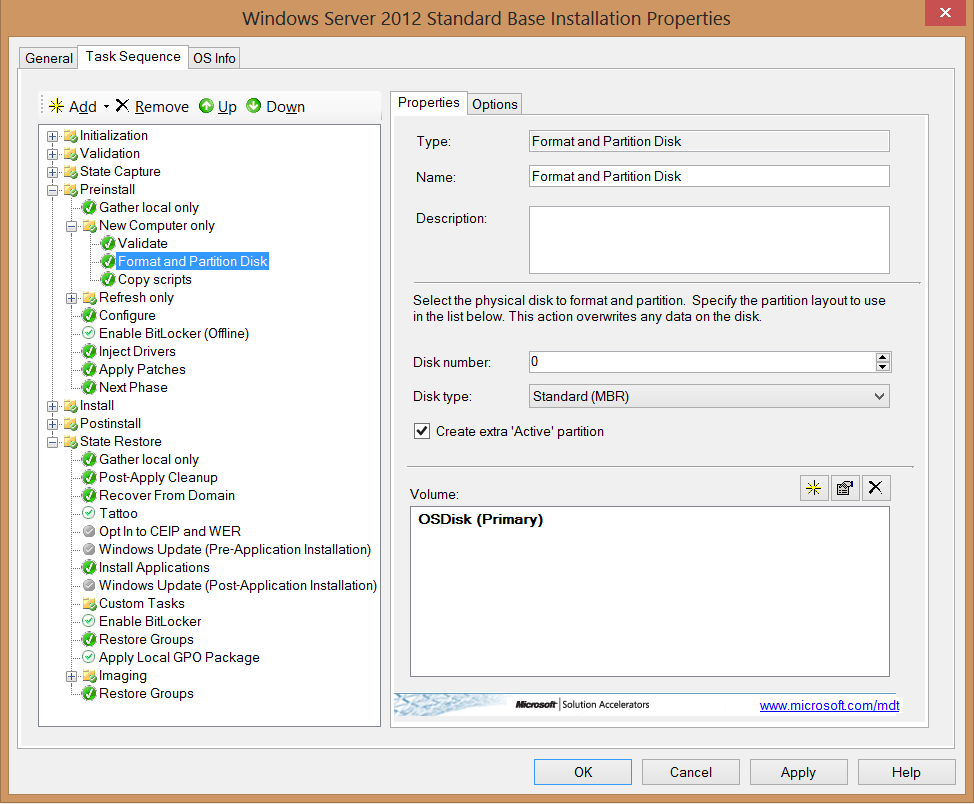Increase the Disk number with the up arrow
The width and height of the screenshot is (974, 804).
point(883,357)
